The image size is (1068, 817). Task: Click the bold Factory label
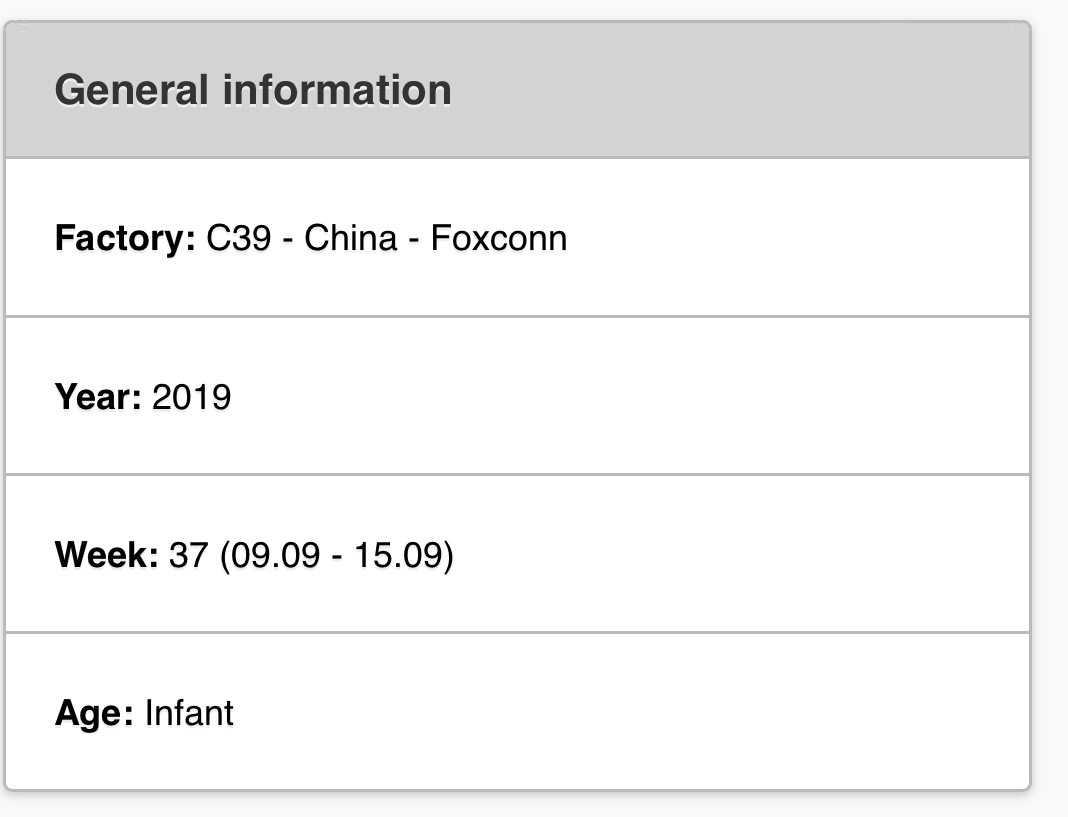125,238
